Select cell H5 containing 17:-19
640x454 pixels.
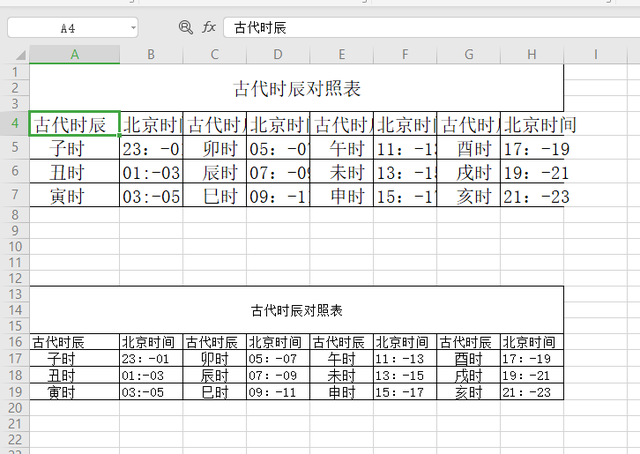coord(532,147)
